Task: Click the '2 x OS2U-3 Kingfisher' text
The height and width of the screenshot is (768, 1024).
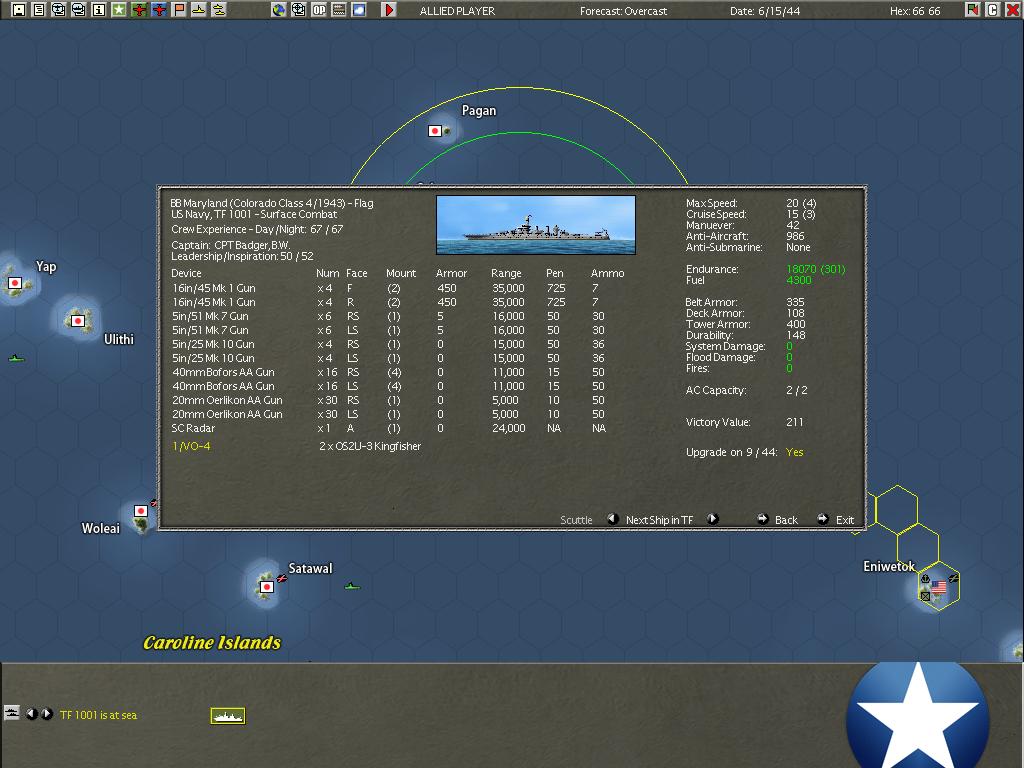Action: 370,447
